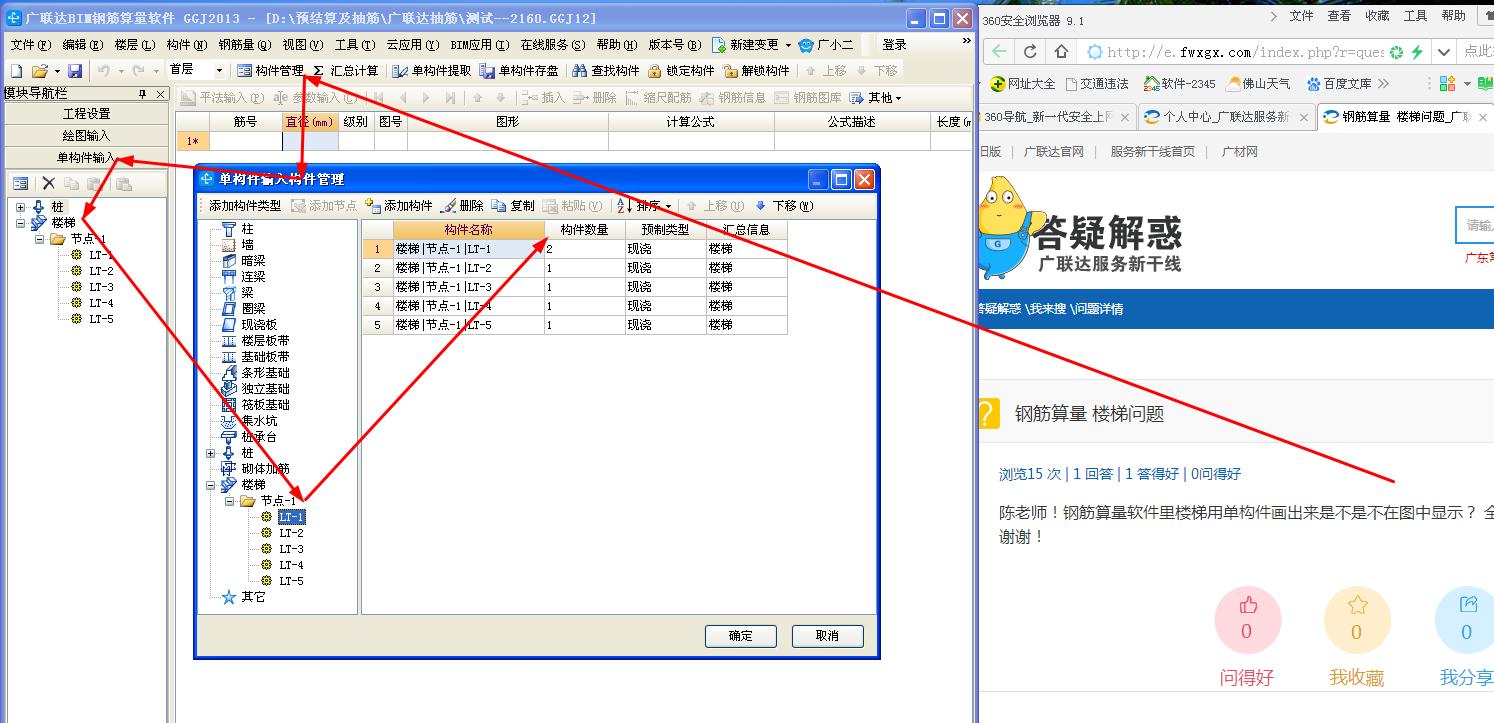Click the pin icon on 模块导航栏
The height and width of the screenshot is (723, 1494).
(x=142, y=94)
